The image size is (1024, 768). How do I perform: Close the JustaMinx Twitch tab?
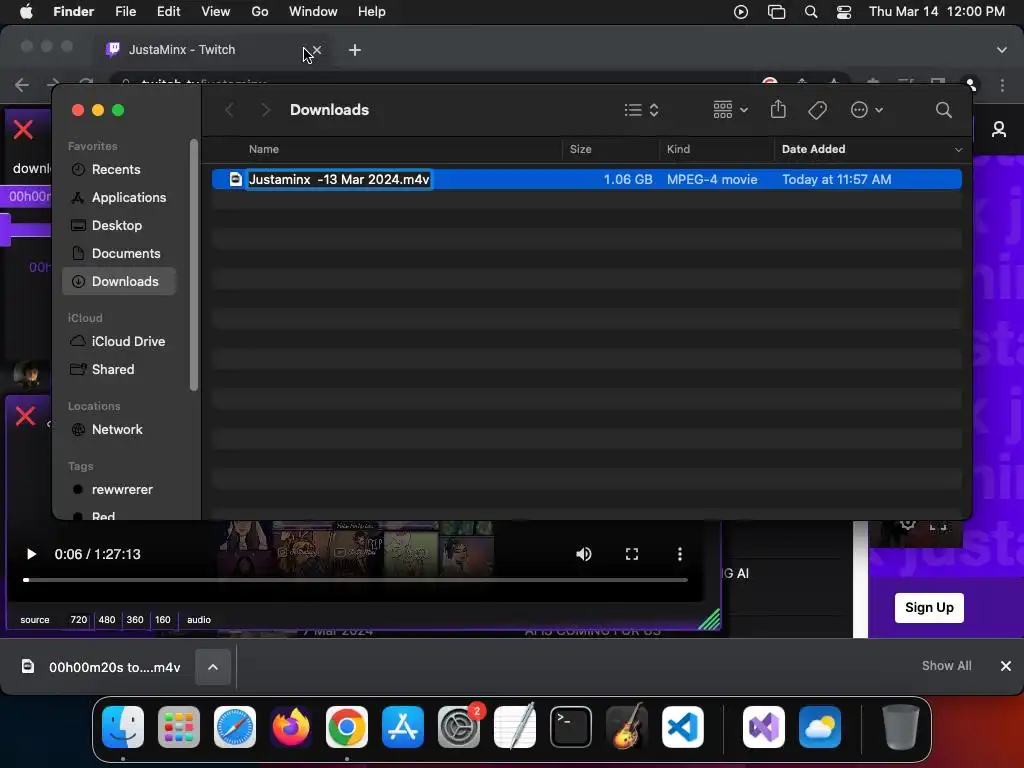point(317,50)
